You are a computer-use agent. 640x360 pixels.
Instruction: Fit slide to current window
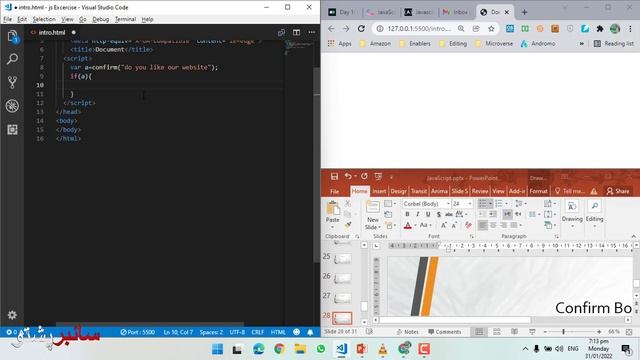point(629,332)
